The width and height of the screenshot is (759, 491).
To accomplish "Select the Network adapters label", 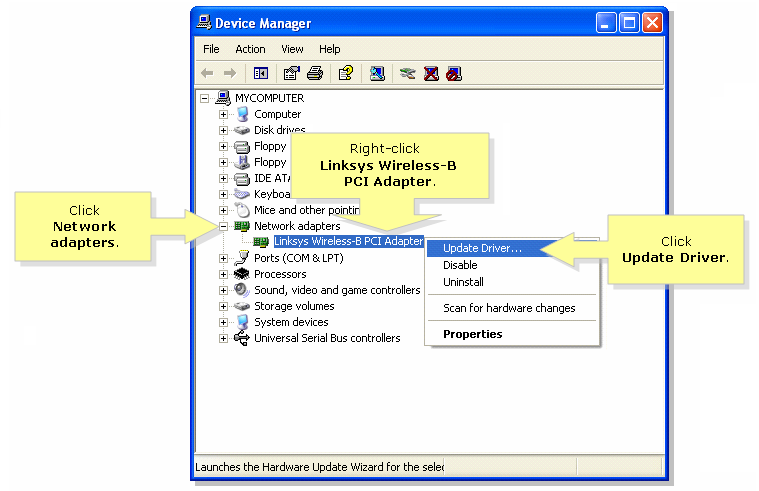I will tap(297, 226).
